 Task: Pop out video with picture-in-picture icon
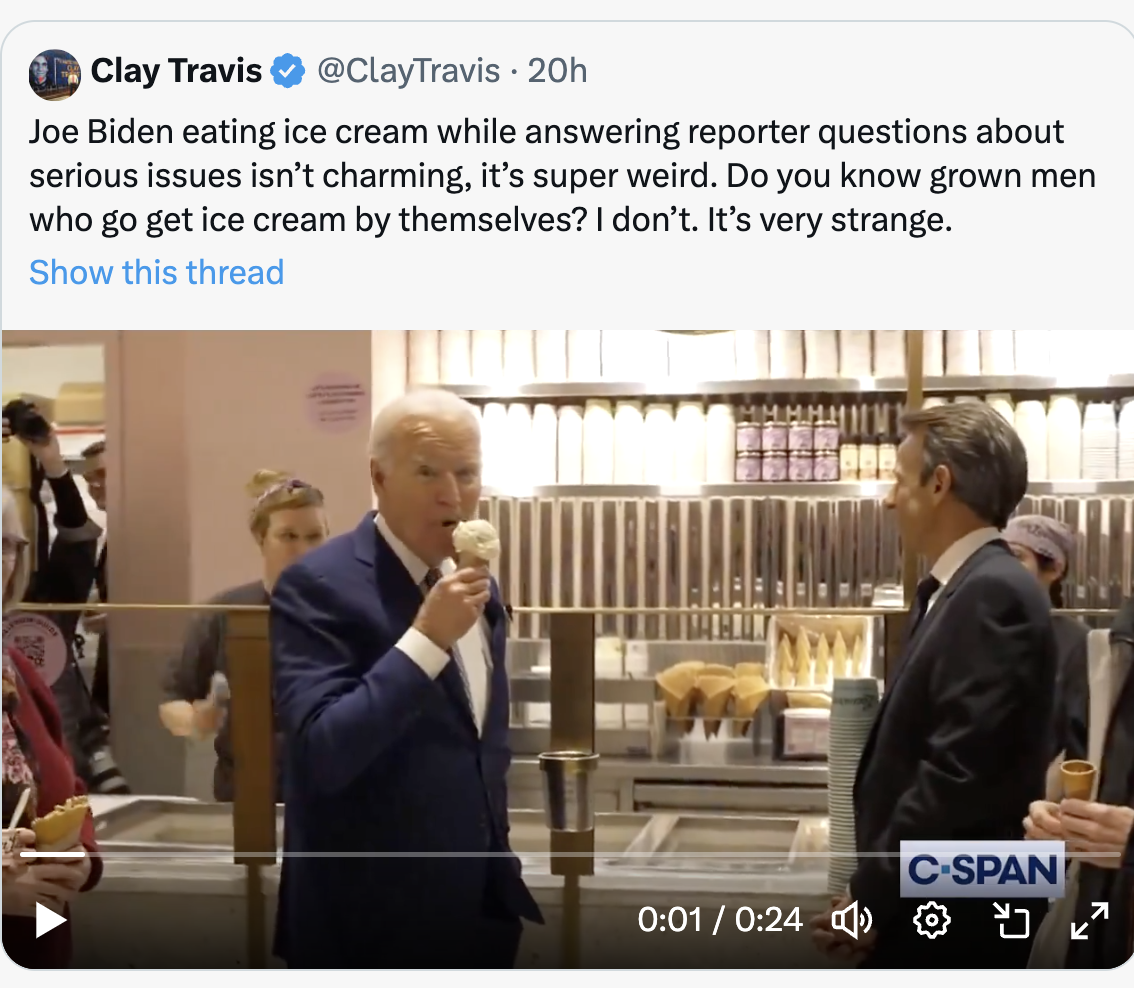(1012, 919)
